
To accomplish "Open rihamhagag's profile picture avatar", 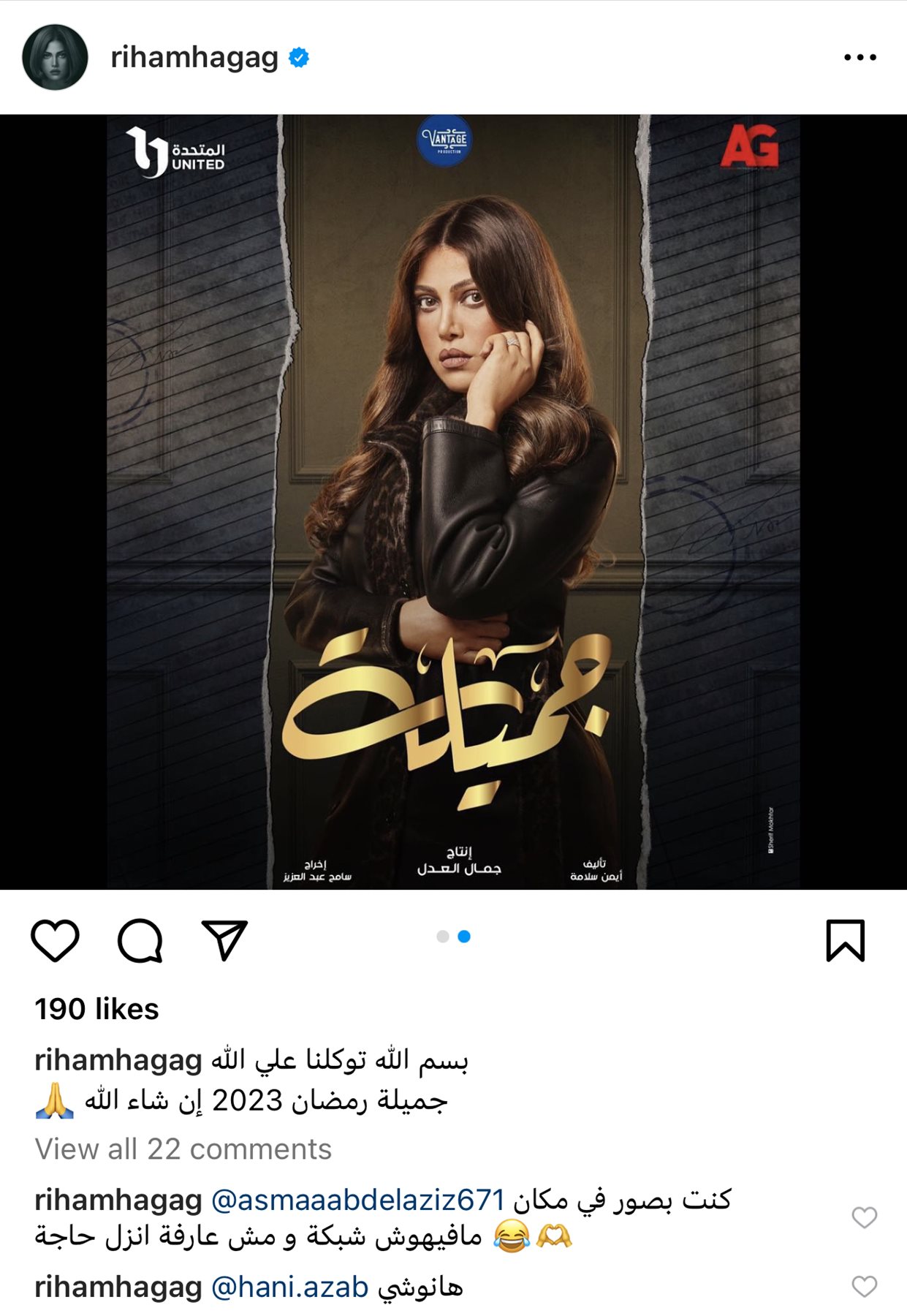I will coord(55,57).
